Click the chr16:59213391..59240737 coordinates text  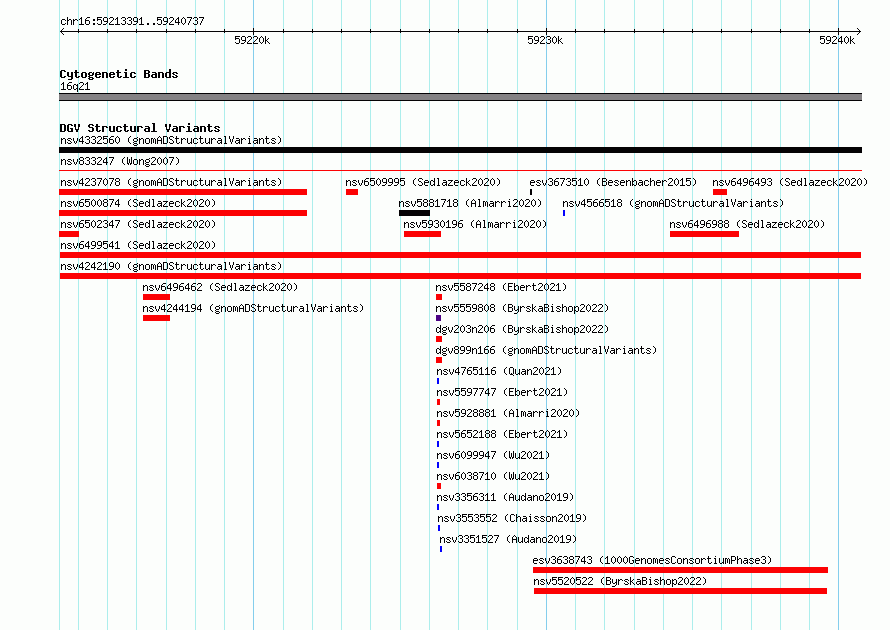pos(132,22)
